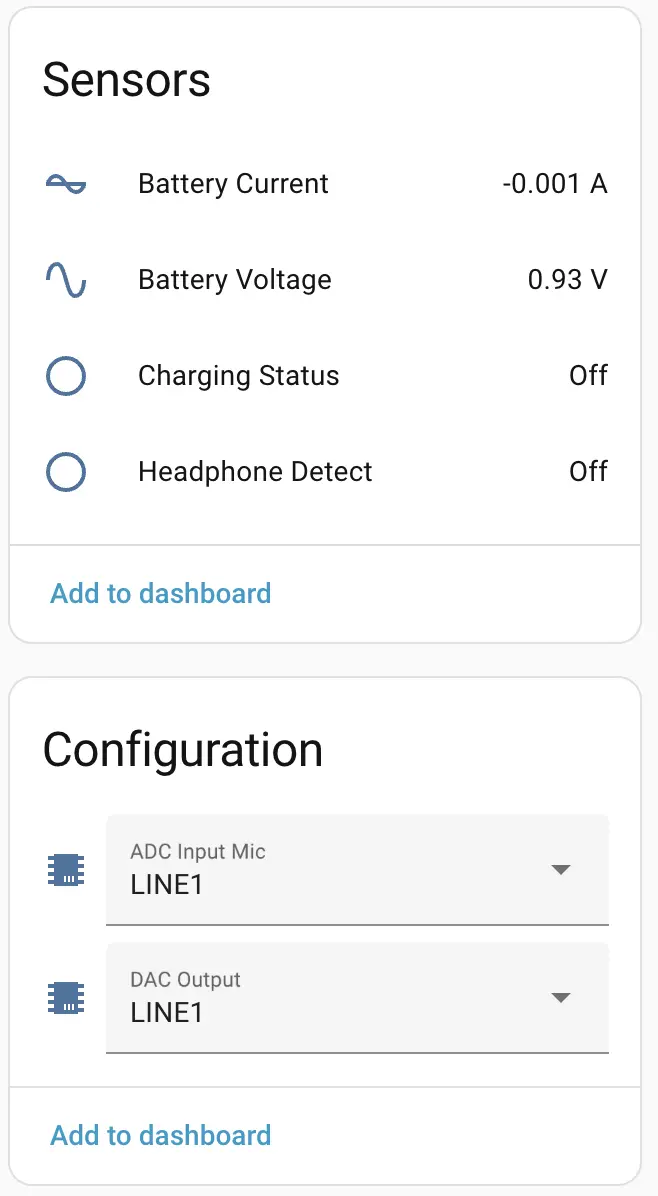The height and width of the screenshot is (1196, 658).
Task: Expand the ADC Input Mic dropdown arrow
Action: pyautogui.click(x=561, y=870)
